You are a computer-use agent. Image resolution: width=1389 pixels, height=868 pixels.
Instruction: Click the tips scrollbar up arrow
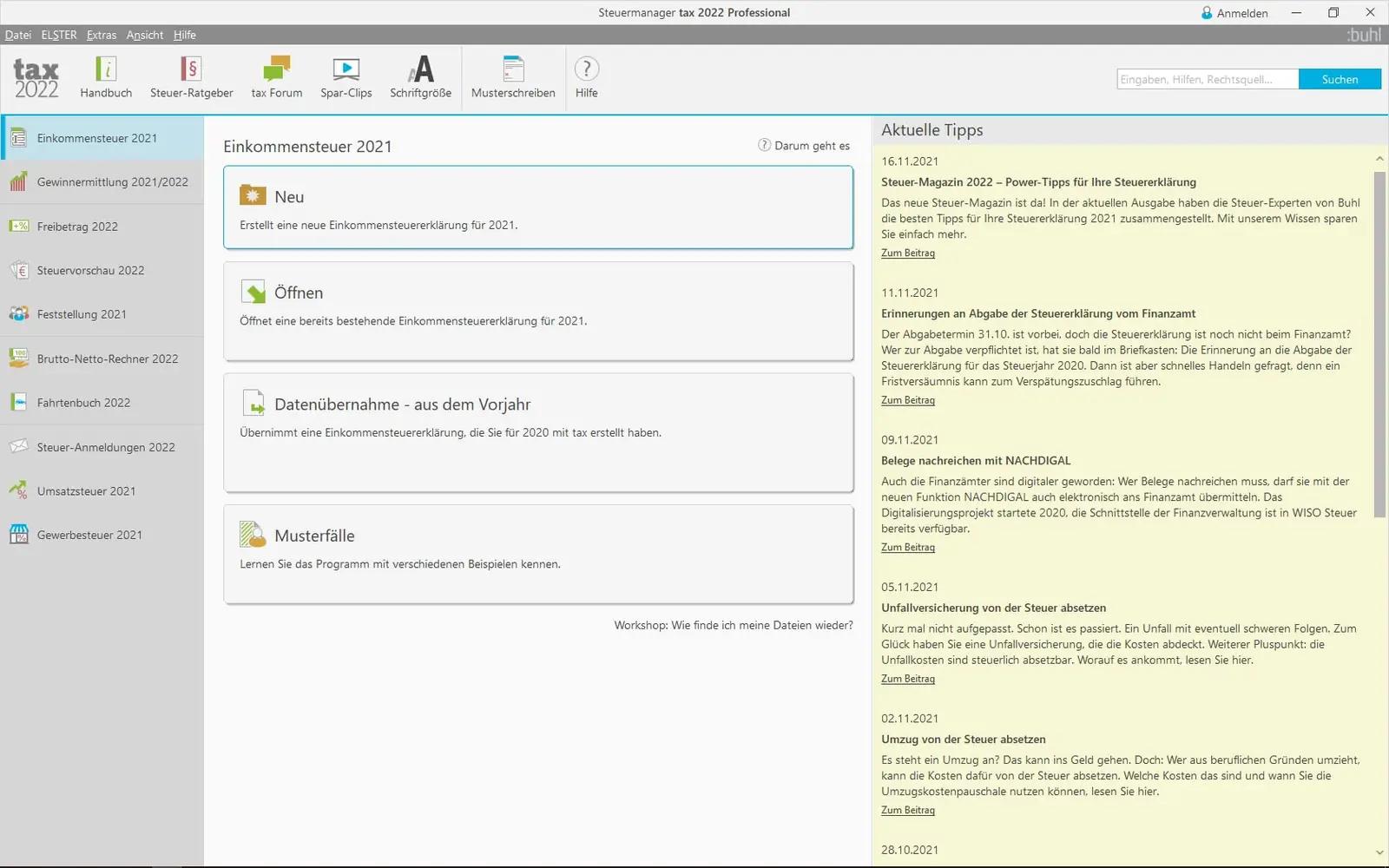[1379, 159]
